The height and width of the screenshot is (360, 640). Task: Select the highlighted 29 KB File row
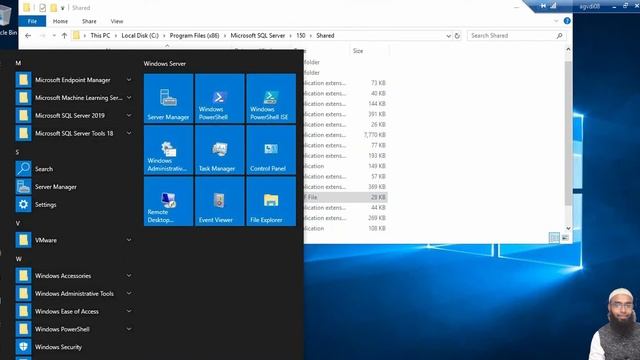pos(346,197)
